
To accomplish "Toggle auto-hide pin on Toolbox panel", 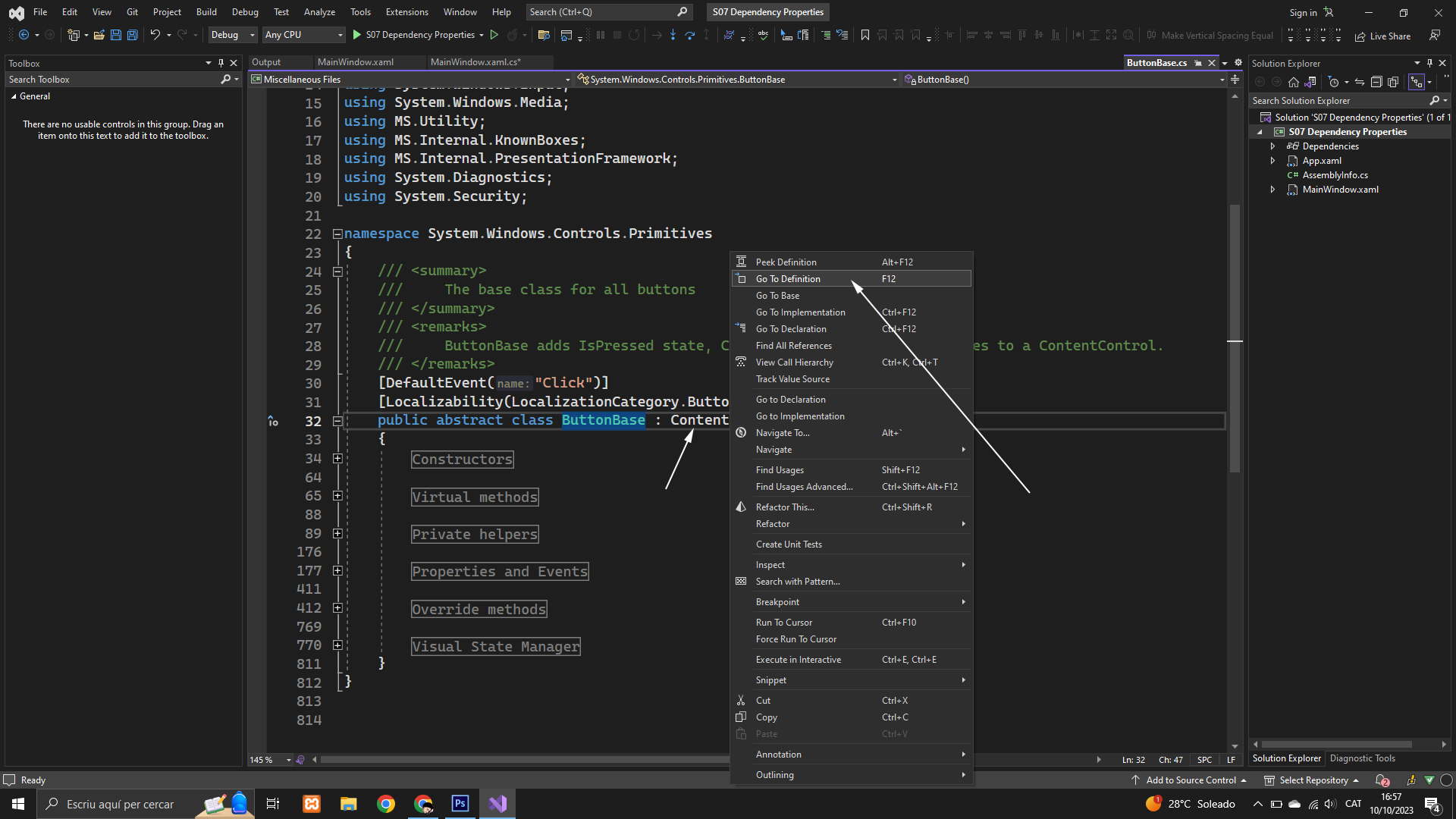I will pos(221,63).
